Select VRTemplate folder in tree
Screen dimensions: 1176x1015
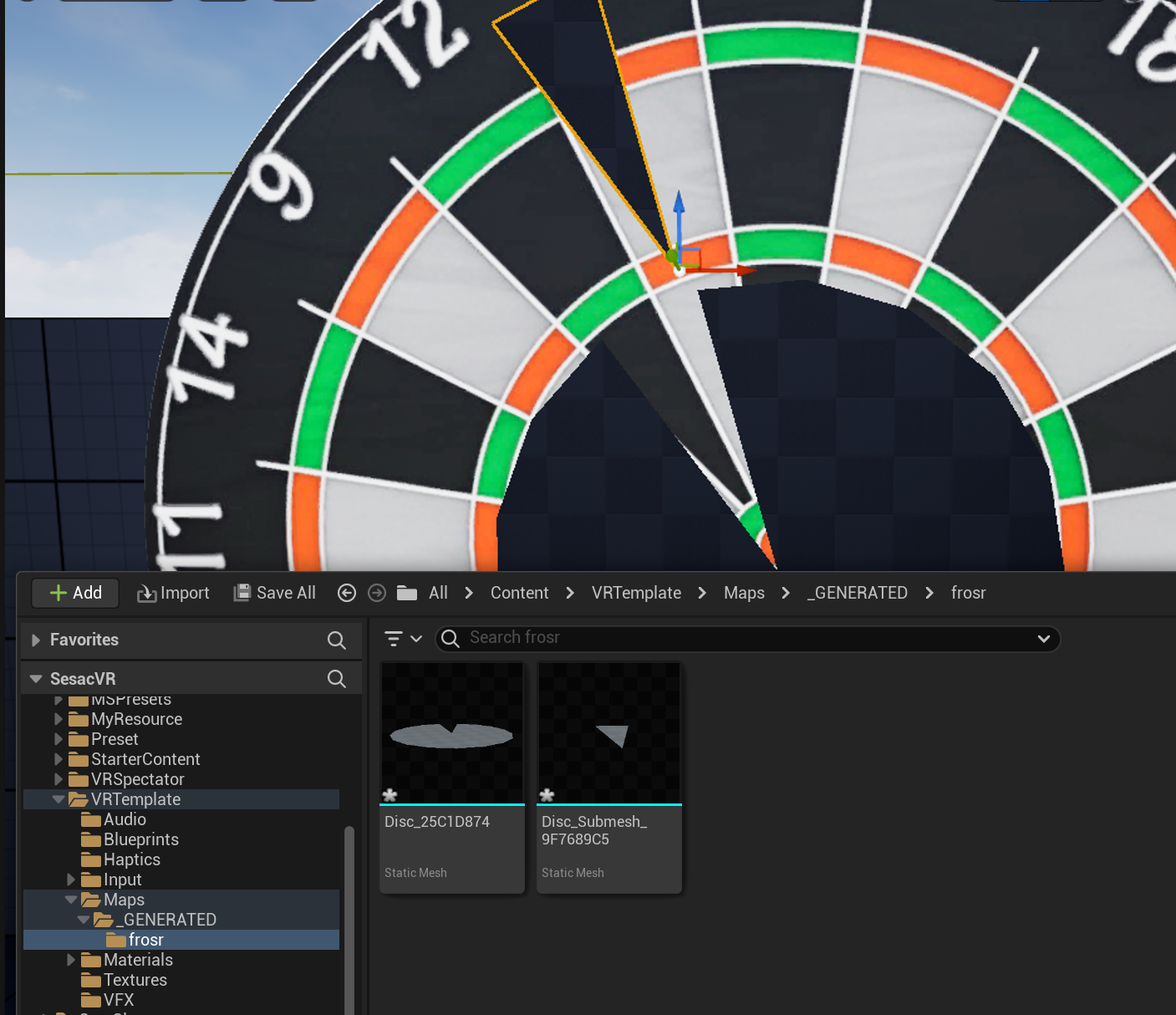pyautogui.click(x=135, y=799)
